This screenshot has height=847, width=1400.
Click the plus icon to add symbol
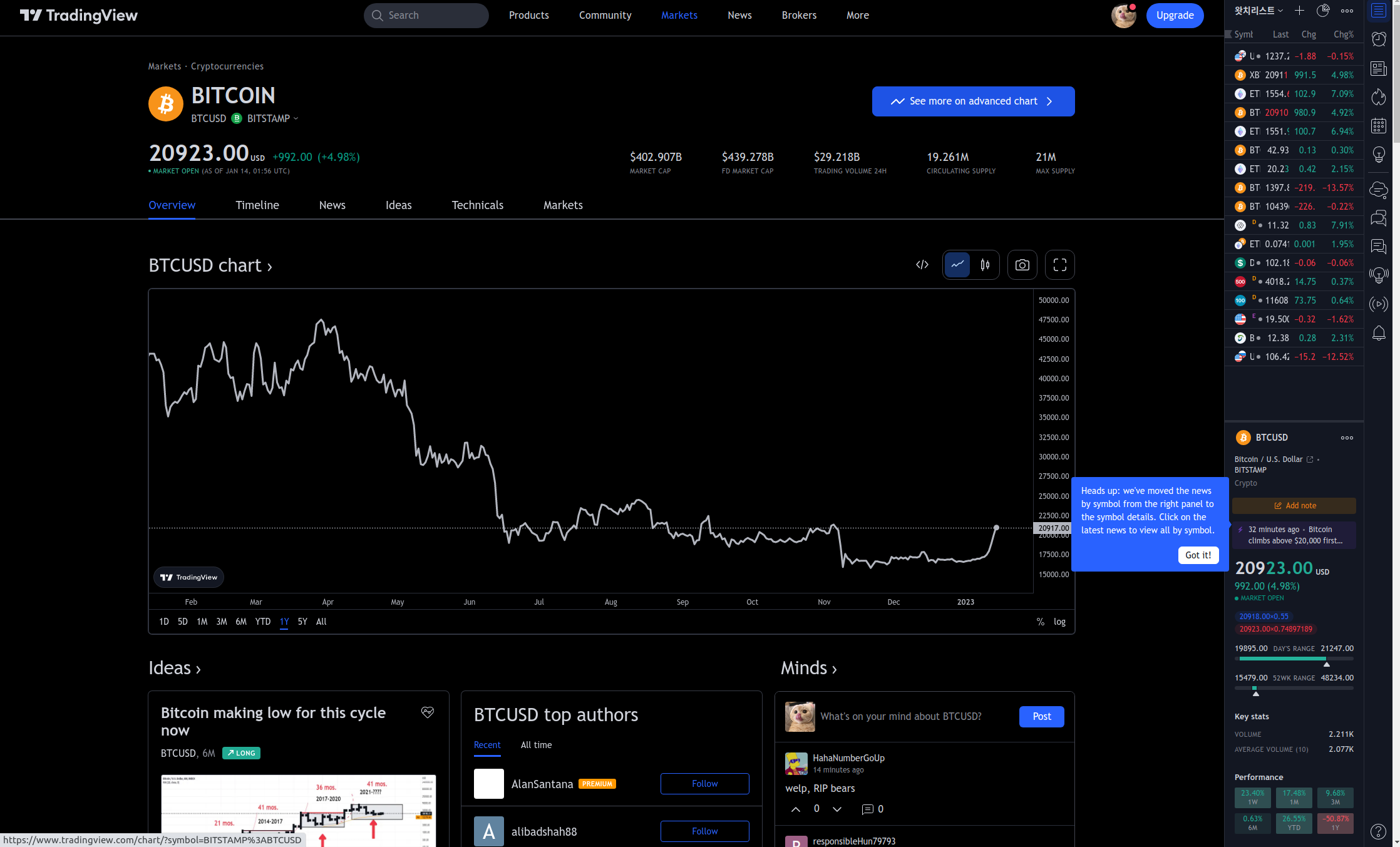(x=1299, y=11)
